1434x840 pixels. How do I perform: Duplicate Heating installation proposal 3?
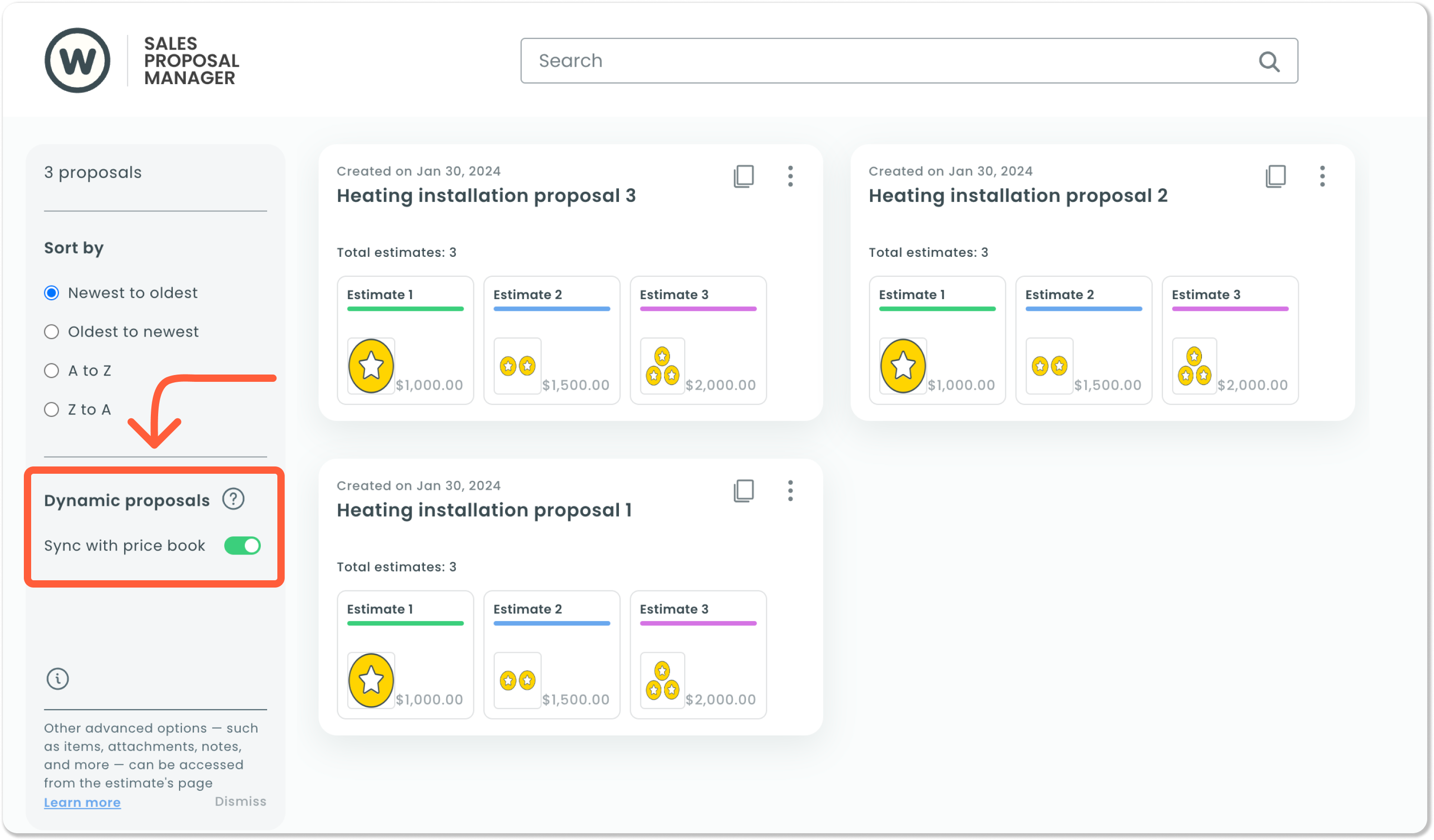[743, 176]
